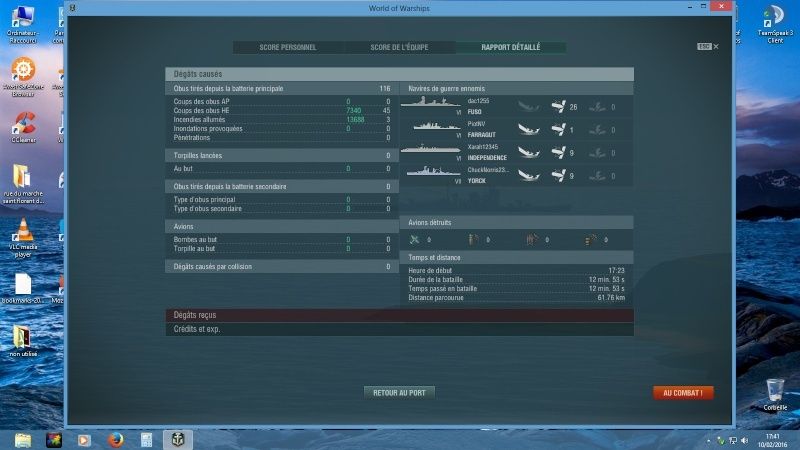
Task: Click first destroyed aircraft type icon
Action: pyautogui.click(x=415, y=239)
